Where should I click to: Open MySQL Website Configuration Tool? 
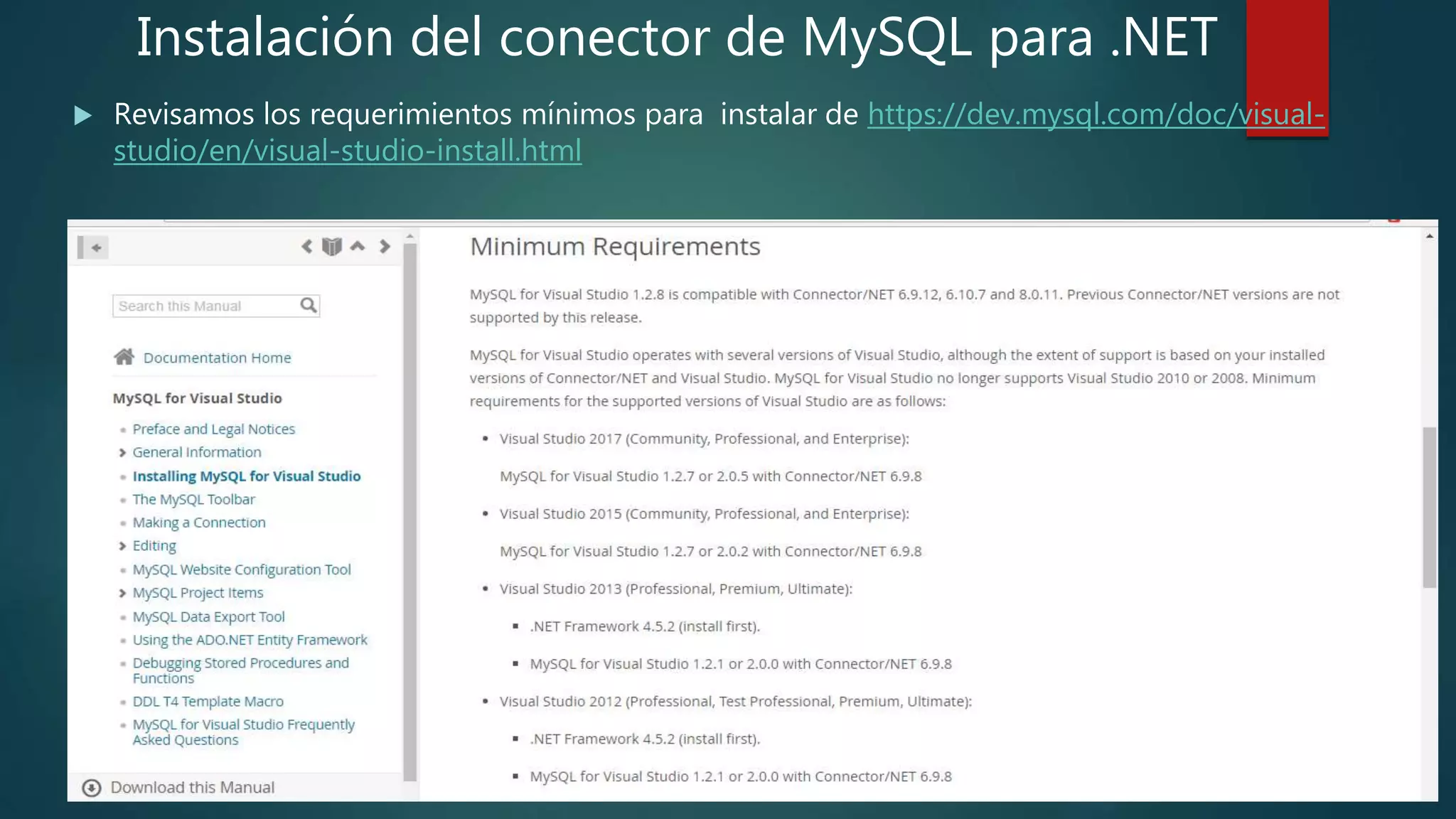coord(242,569)
